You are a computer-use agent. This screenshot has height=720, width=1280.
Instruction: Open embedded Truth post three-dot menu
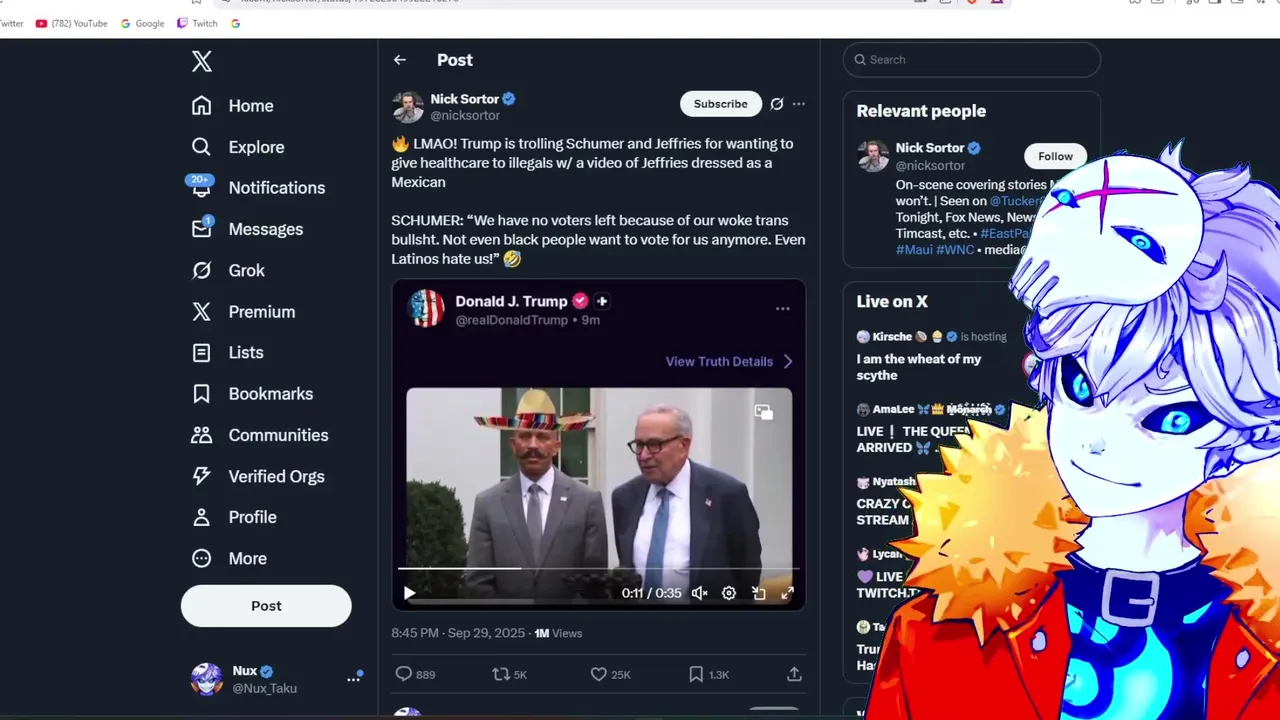783,309
